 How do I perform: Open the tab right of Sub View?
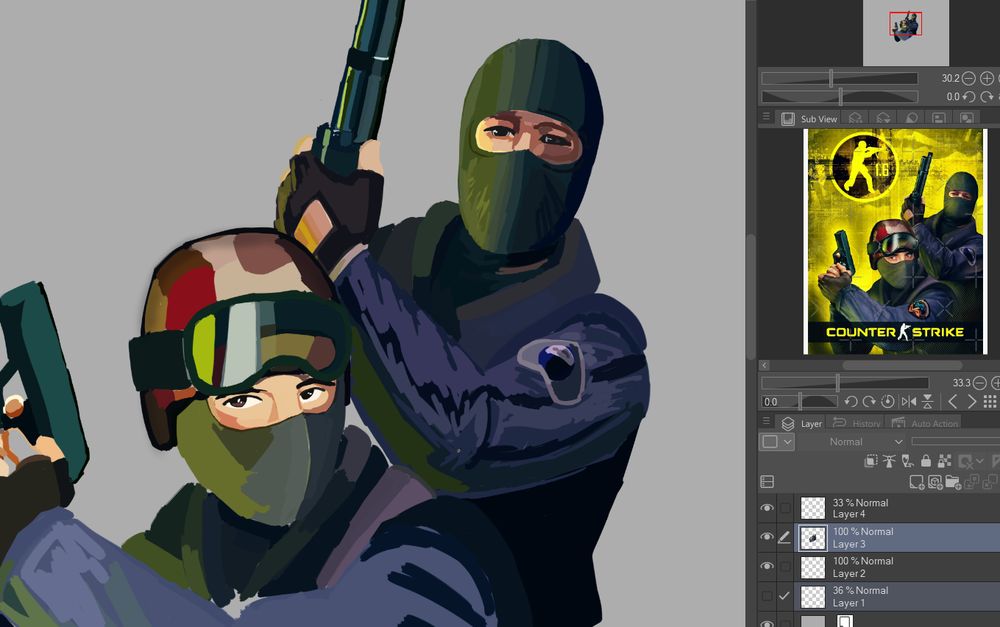click(855, 119)
